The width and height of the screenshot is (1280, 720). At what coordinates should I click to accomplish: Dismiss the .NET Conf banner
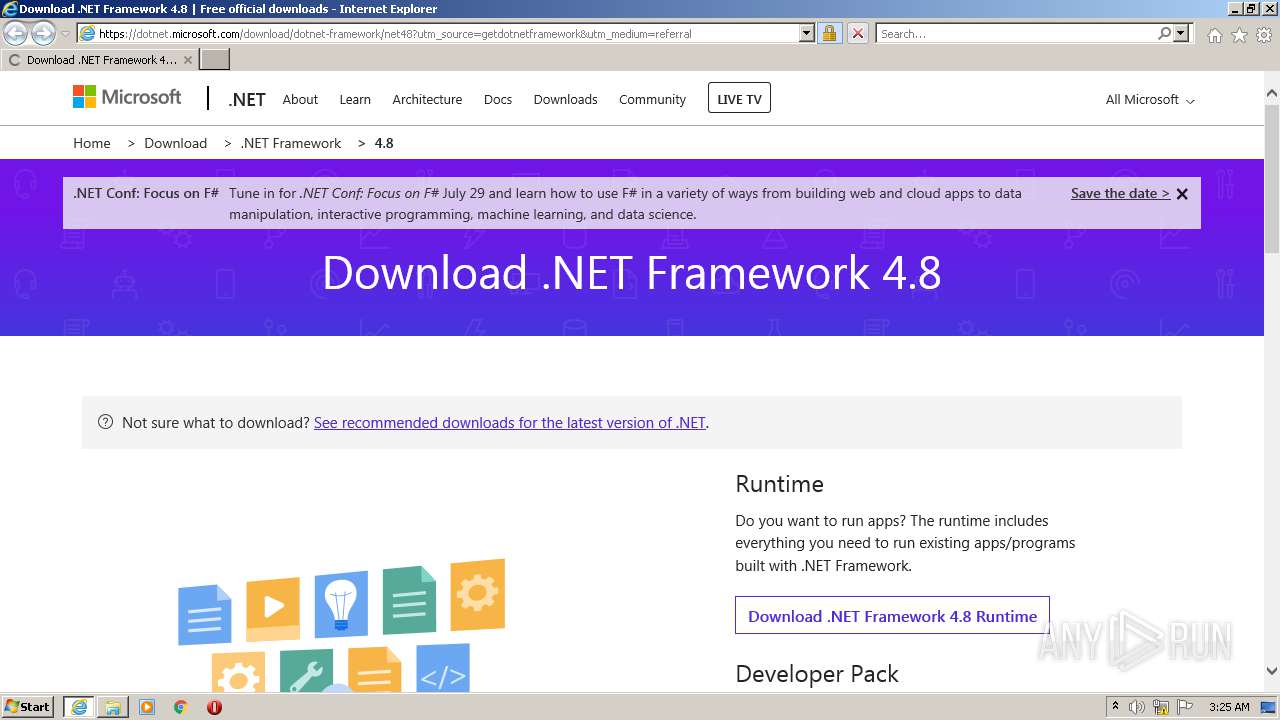[x=1182, y=194]
